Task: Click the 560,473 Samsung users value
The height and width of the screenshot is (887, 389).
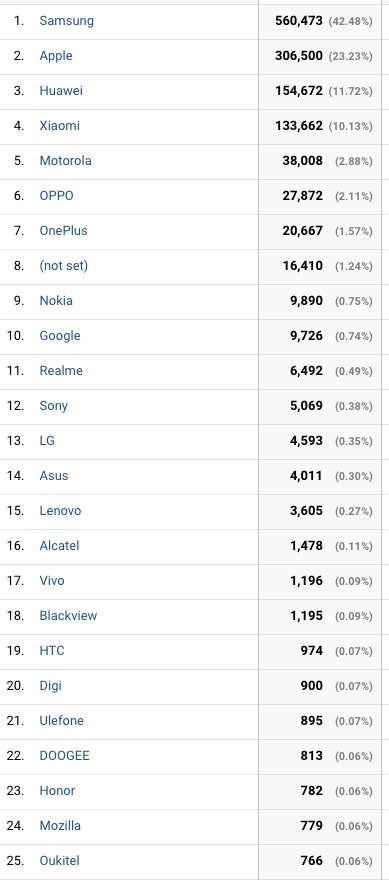Action: pyautogui.click(x=299, y=21)
